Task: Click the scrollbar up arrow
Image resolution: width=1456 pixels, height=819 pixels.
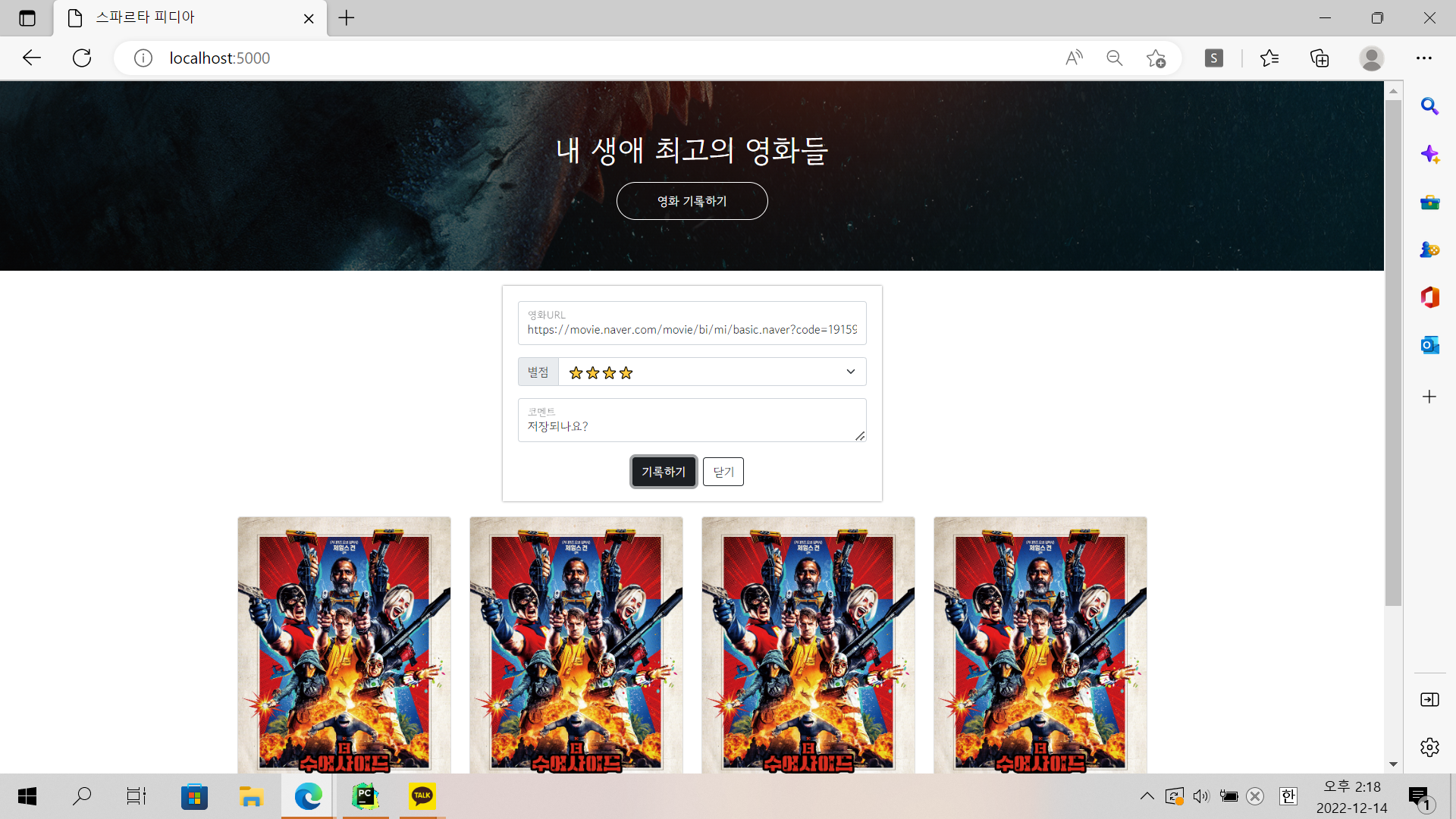Action: (x=1393, y=91)
